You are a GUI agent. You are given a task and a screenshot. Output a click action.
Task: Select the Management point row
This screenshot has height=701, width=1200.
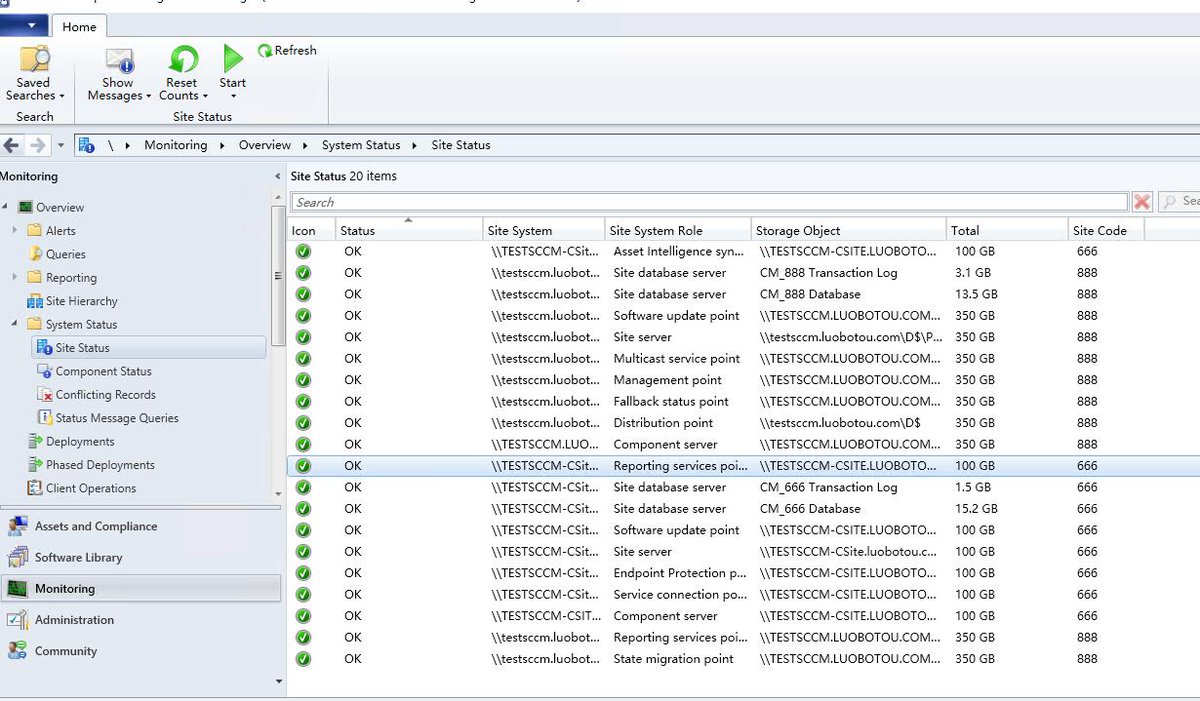click(743, 380)
